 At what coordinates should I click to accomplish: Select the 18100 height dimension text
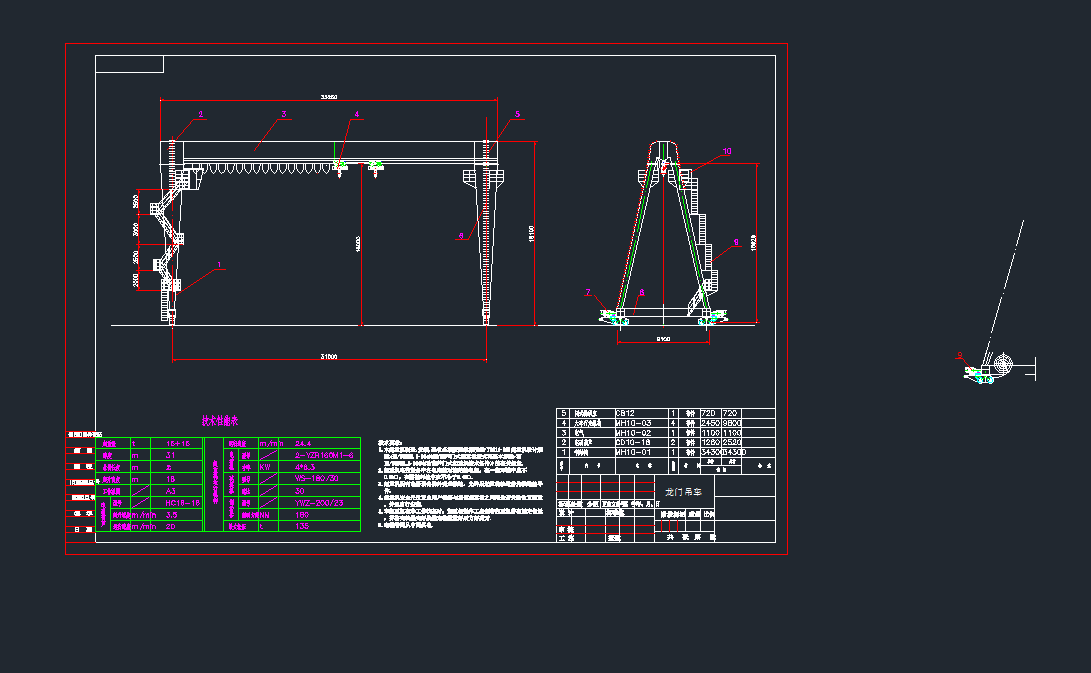click(x=532, y=232)
